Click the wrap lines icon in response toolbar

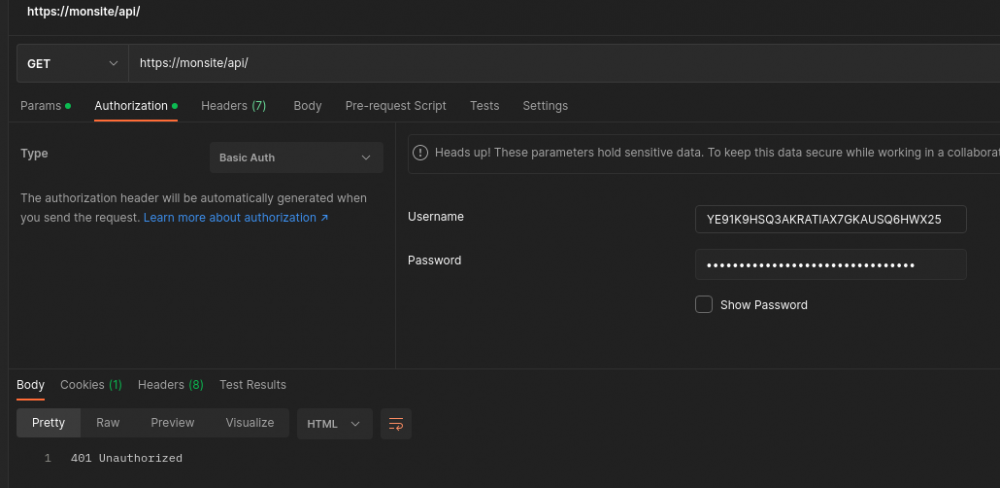(x=396, y=423)
